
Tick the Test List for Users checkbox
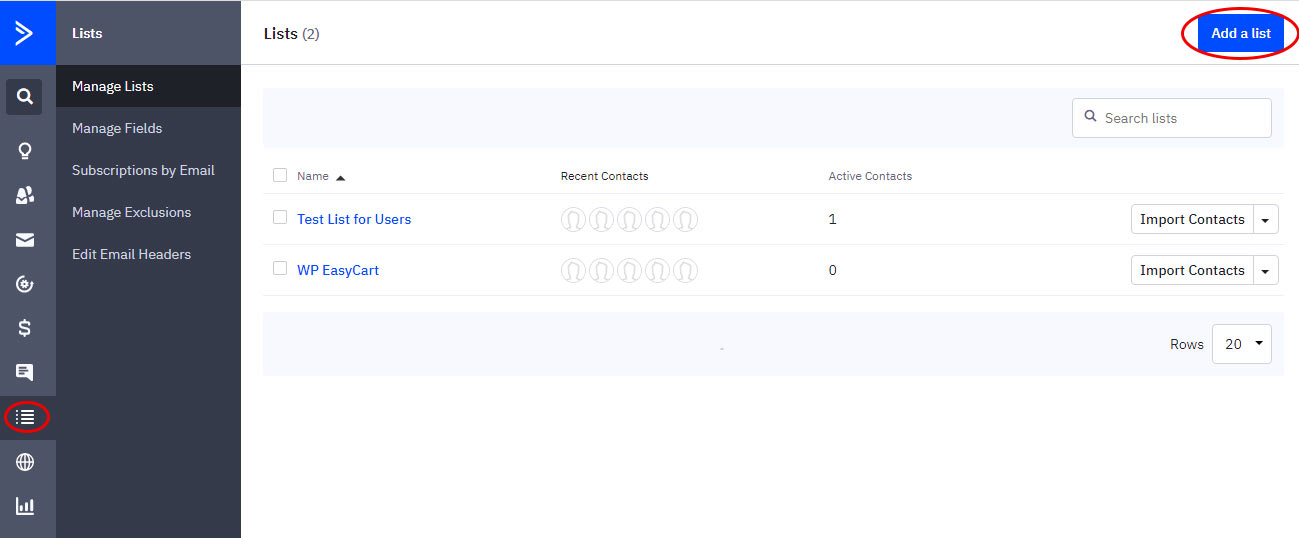tap(280, 218)
